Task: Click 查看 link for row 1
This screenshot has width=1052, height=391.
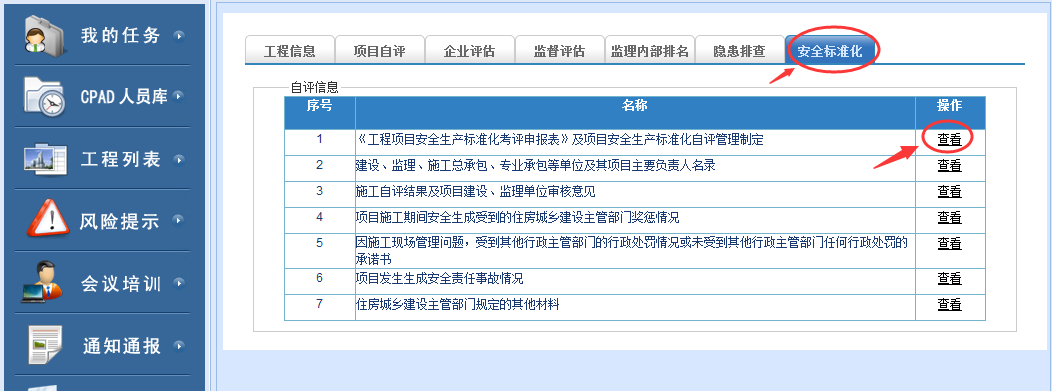Action: [x=949, y=139]
